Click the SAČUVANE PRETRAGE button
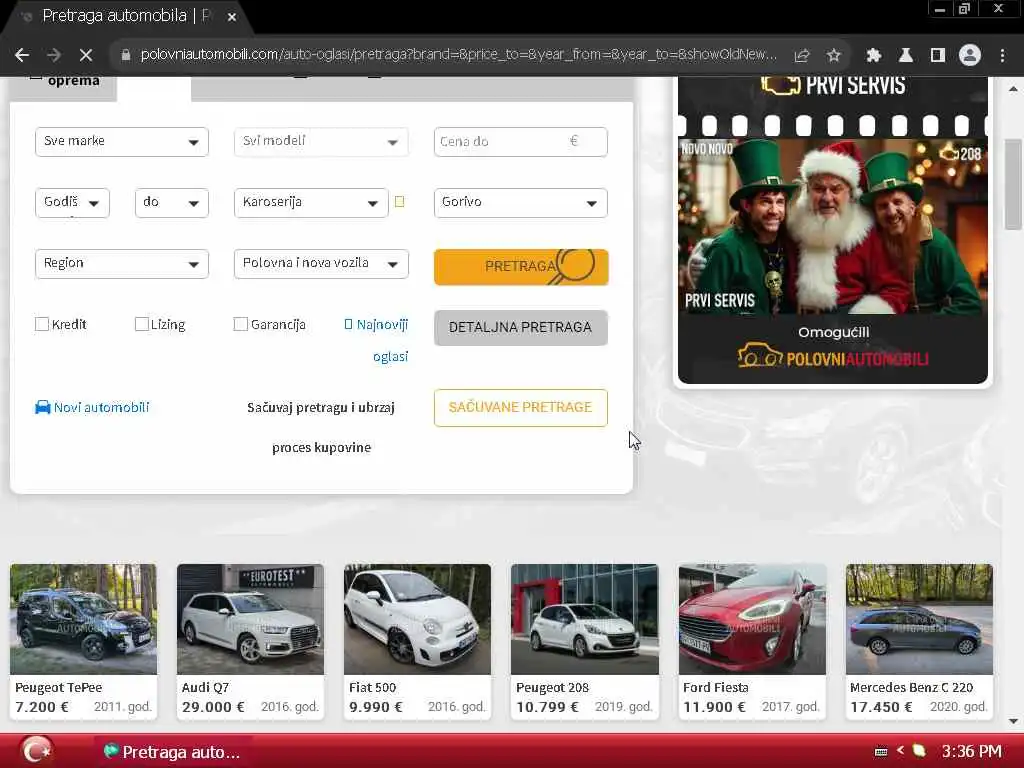Viewport: 1024px width, 768px height. tap(520, 408)
